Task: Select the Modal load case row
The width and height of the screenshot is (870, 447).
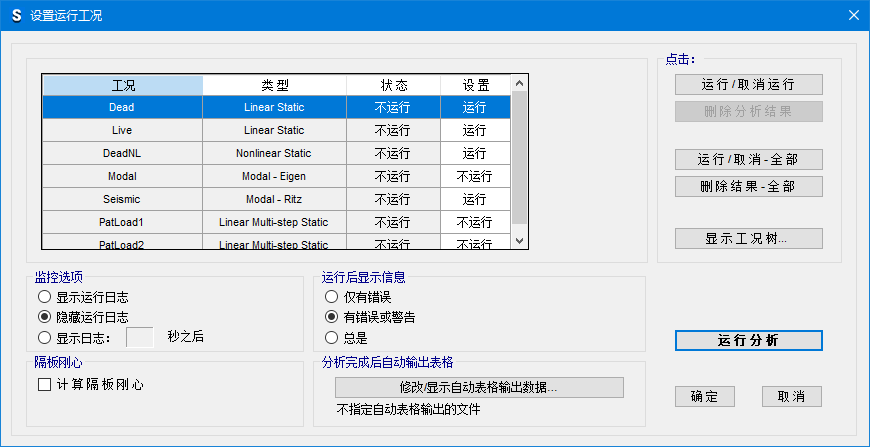Action: [122, 176]
